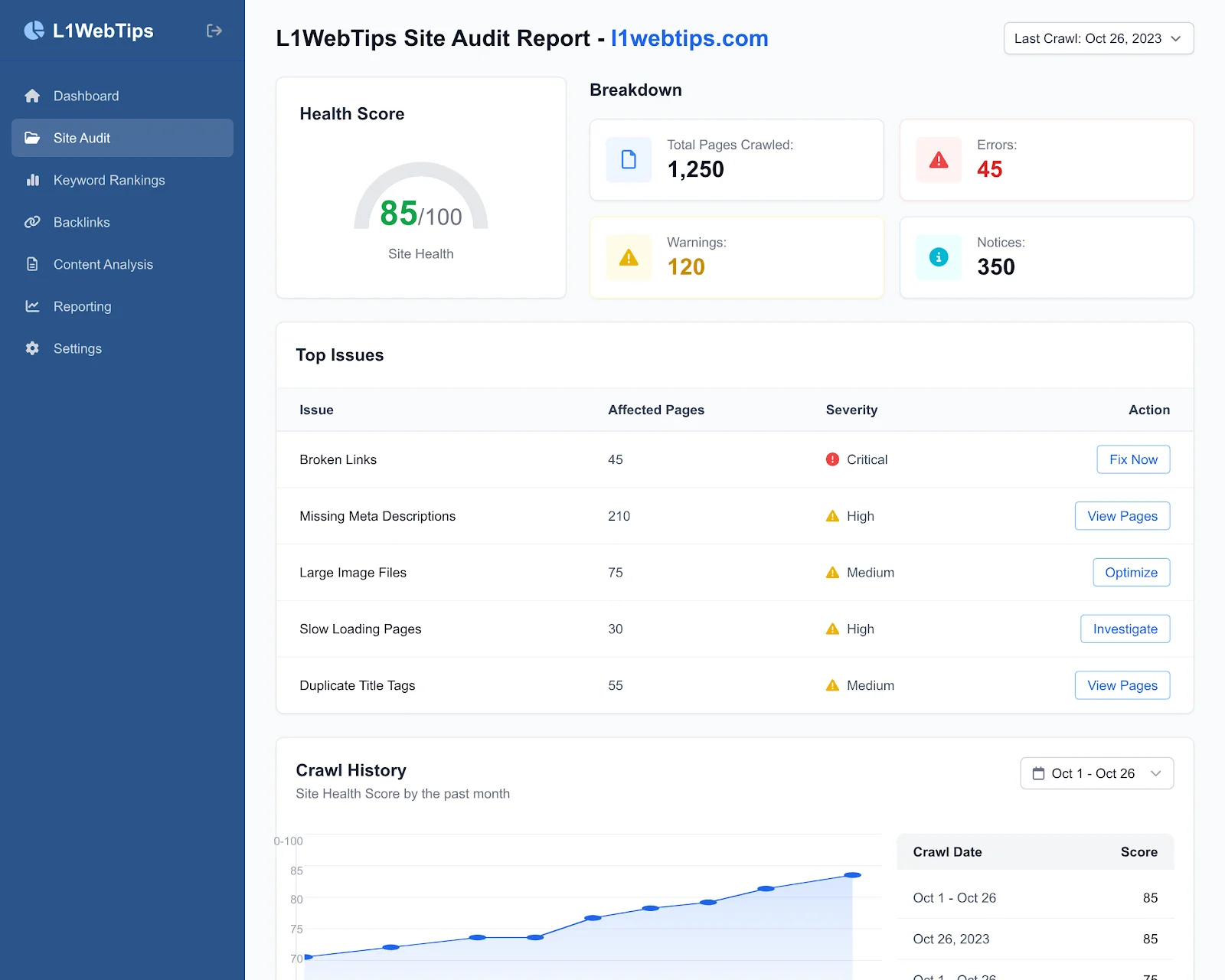Click the Total Pages Crawled document icon
This screenshot has width=1225, height=980.
629,160
